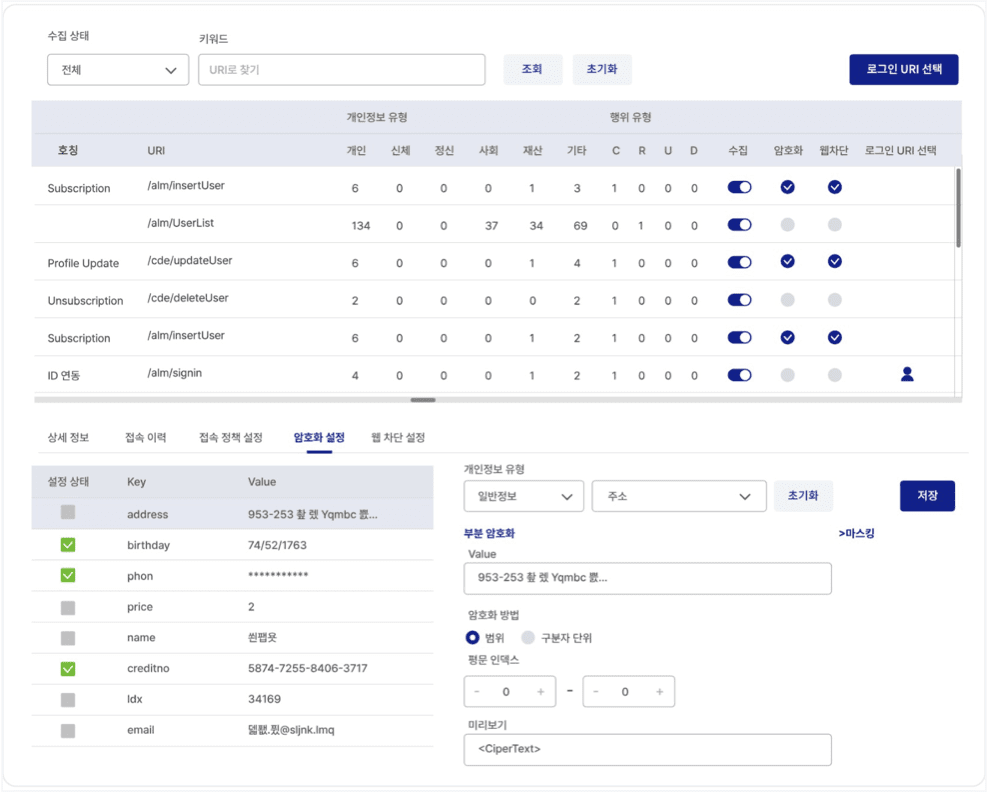Click the login user icon in /alm/signin row

point(907,374)
